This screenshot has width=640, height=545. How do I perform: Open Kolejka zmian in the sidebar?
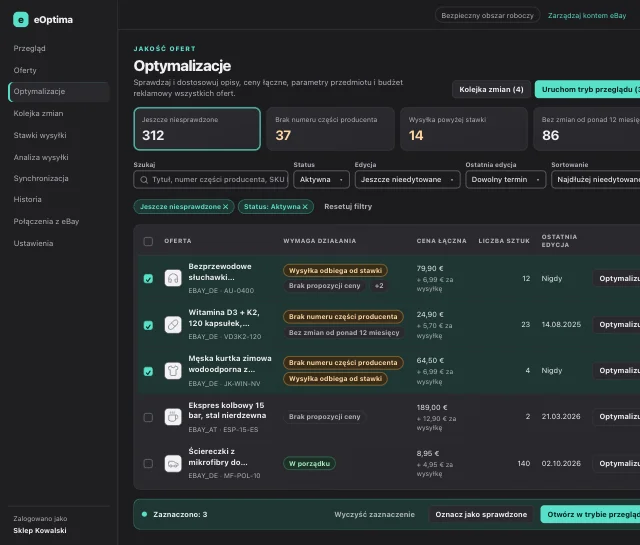[x=38, y=113]
